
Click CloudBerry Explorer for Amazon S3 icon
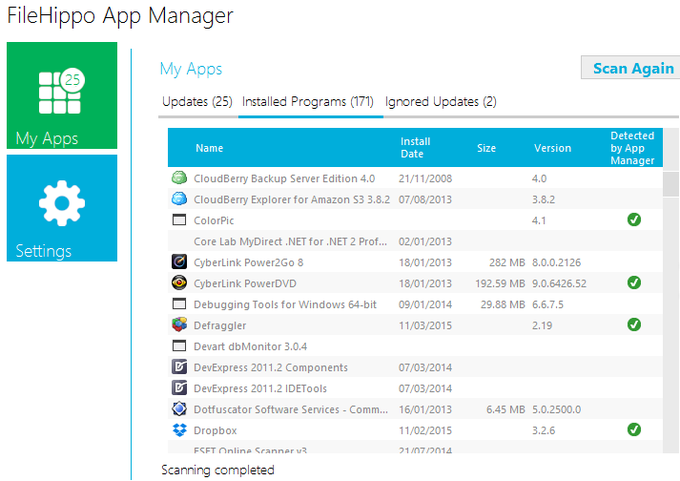click(x=179, y=199)
